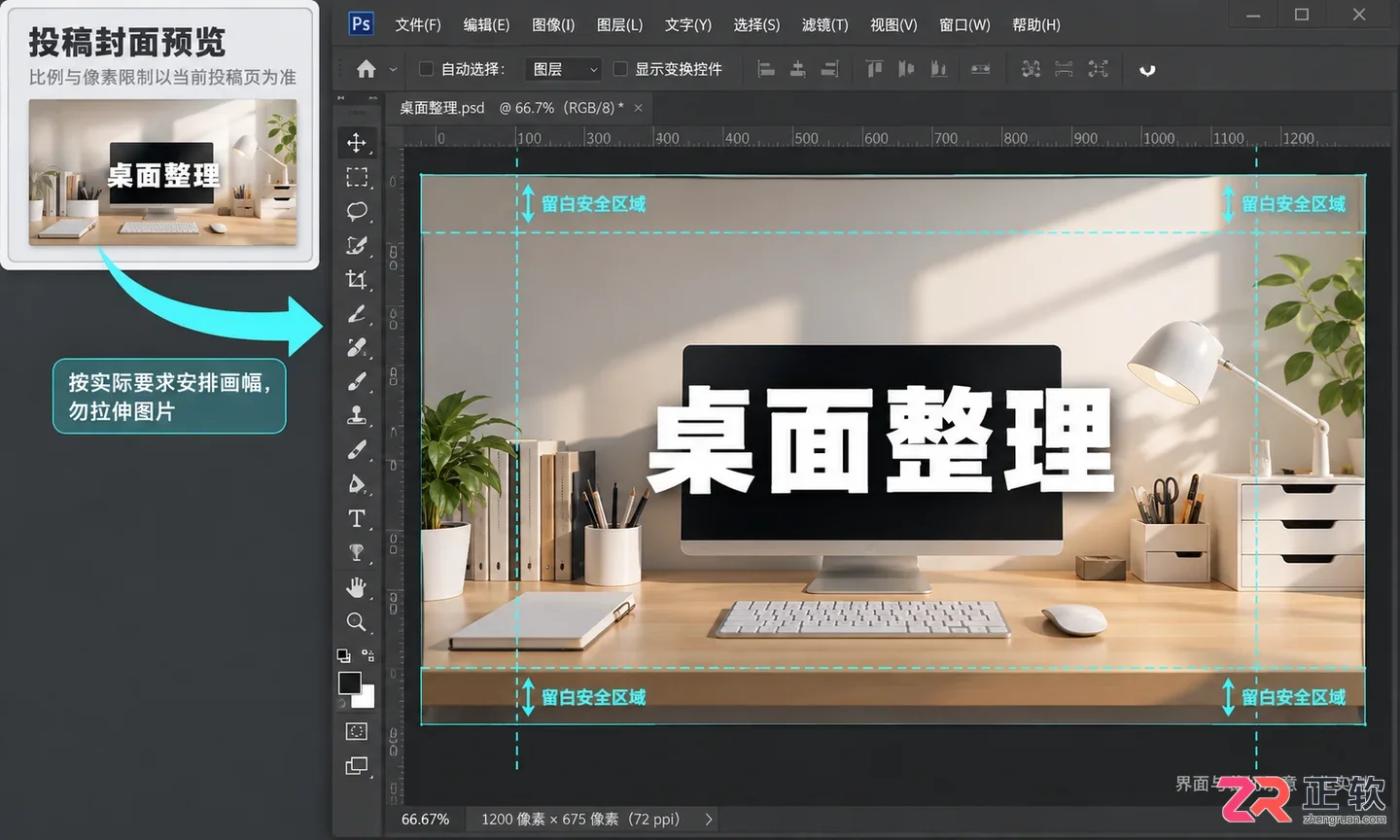
Task: Click the foreground color swatch
Action: (349, 682)
